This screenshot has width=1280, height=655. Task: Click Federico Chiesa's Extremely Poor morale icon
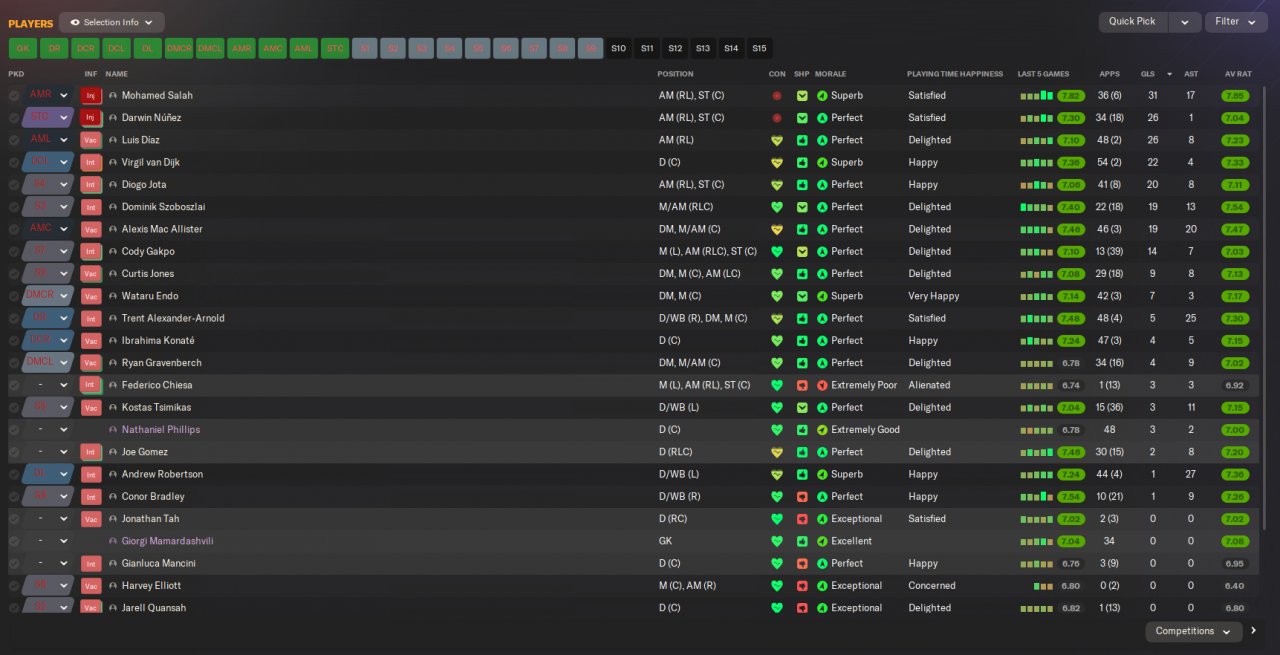(822, 385)
